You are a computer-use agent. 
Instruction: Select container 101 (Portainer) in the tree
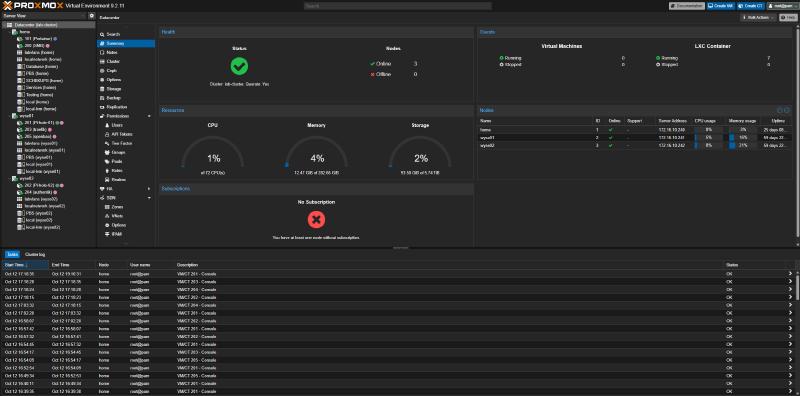(x=37, y=38)
